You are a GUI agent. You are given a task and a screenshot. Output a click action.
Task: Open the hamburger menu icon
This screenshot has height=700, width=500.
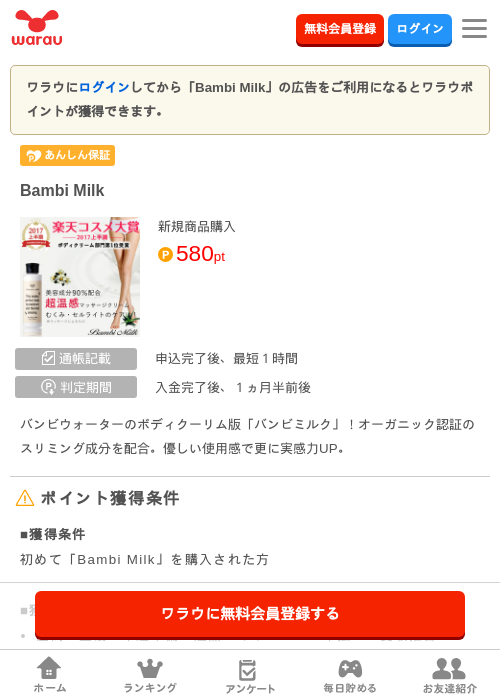[474, 28]
